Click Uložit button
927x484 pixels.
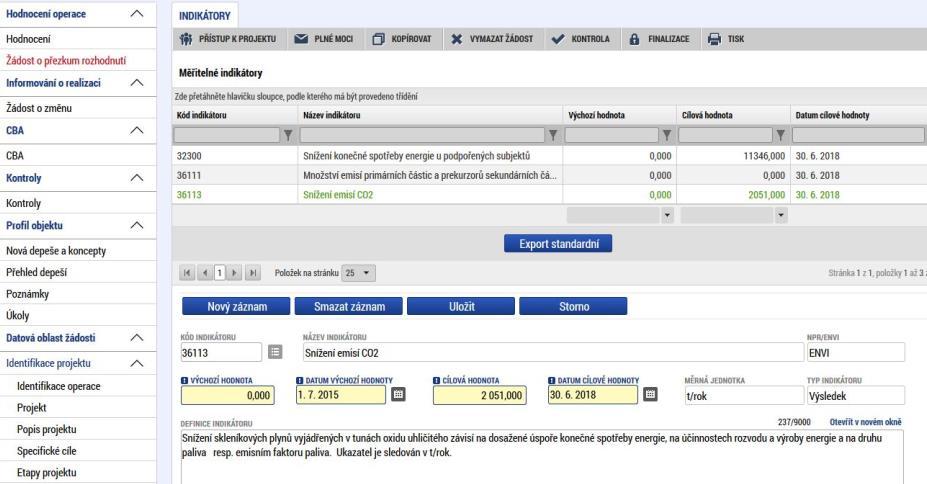click(461, 306)
